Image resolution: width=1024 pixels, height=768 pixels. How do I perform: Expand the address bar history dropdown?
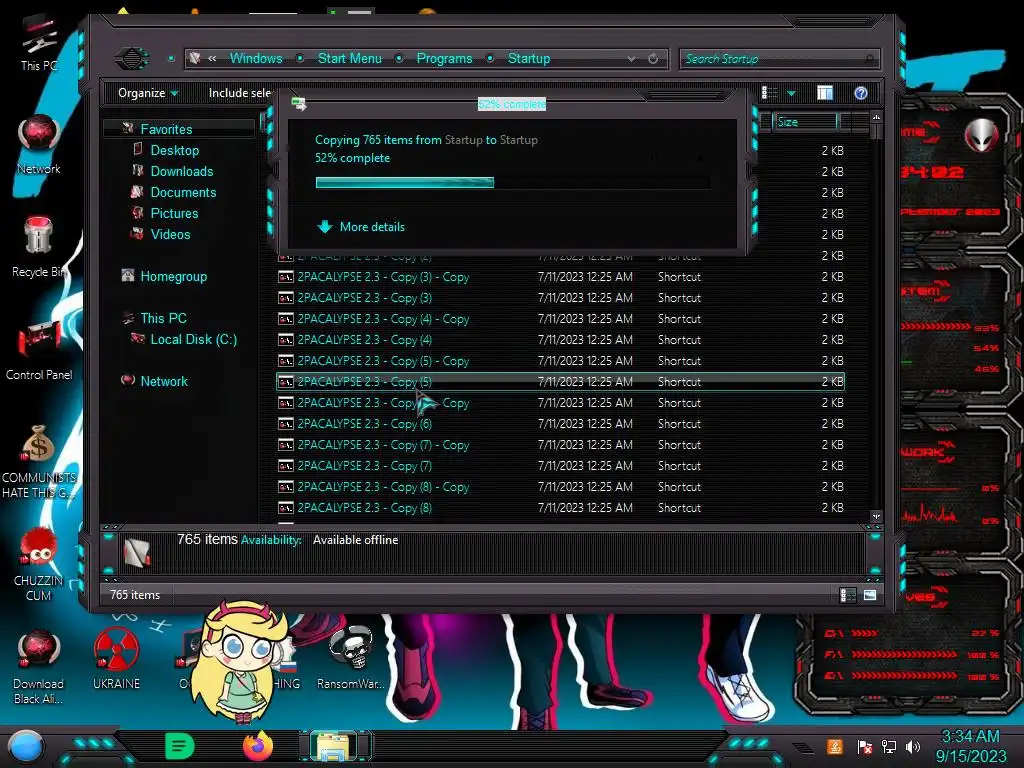click(632, 59)
